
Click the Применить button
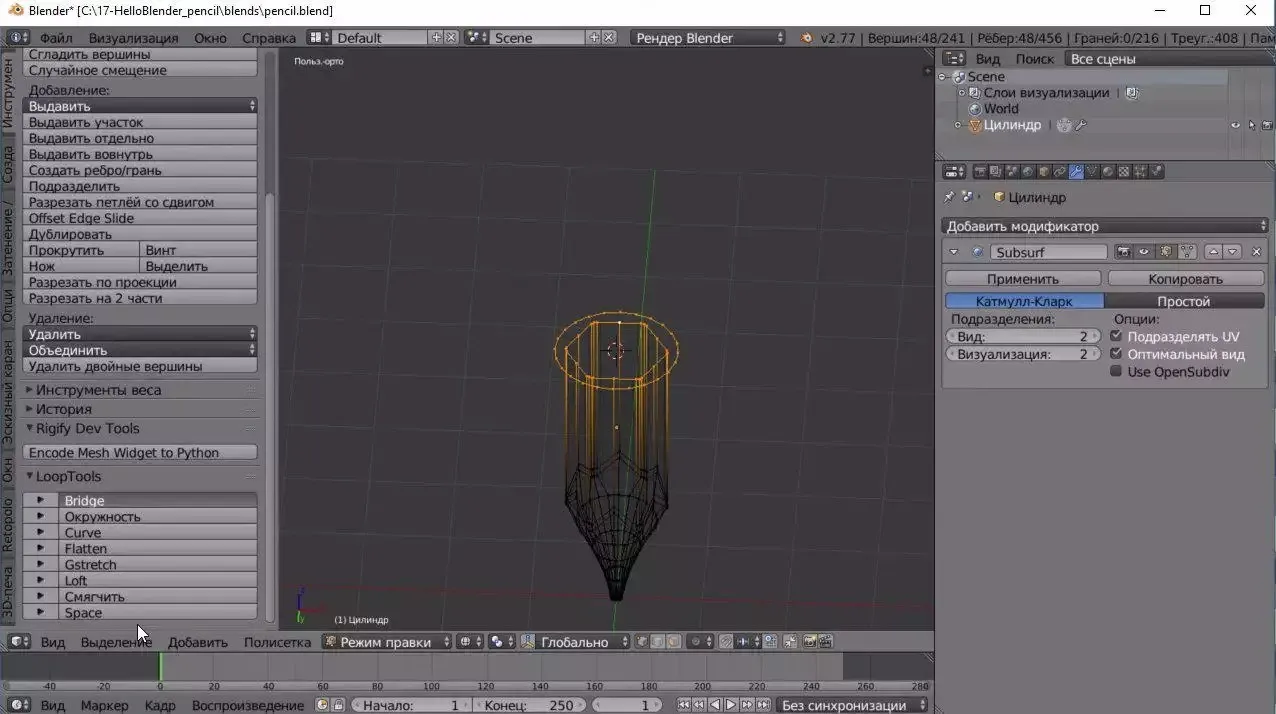click(1022, 279)
